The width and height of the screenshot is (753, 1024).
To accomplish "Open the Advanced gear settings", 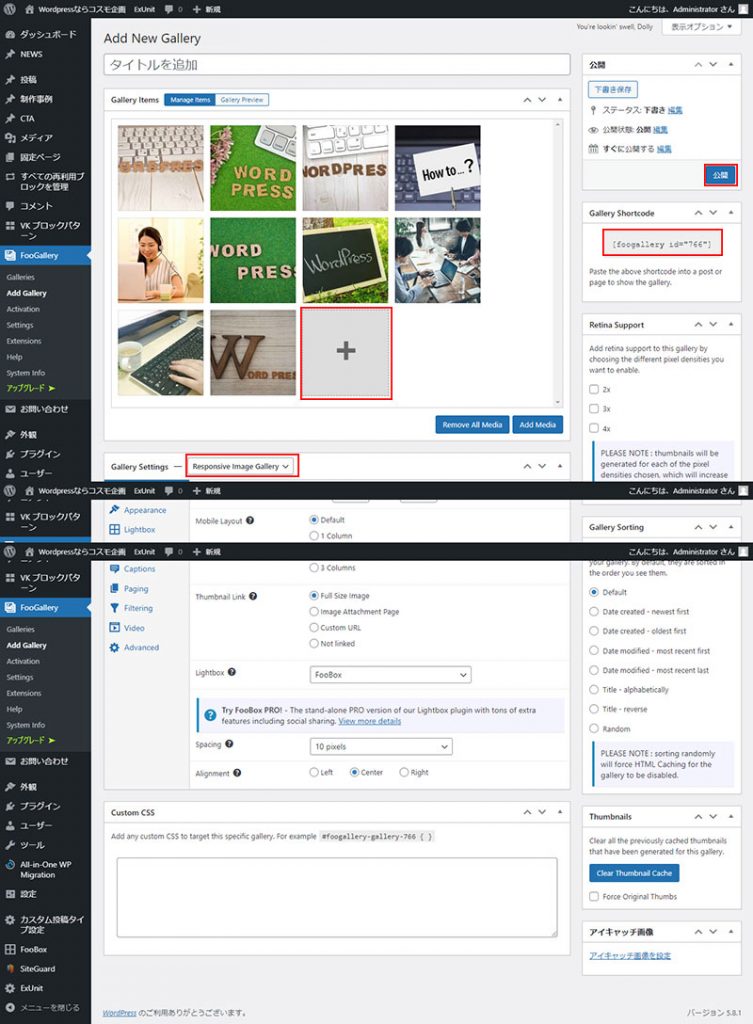I will tap(115, 647).
